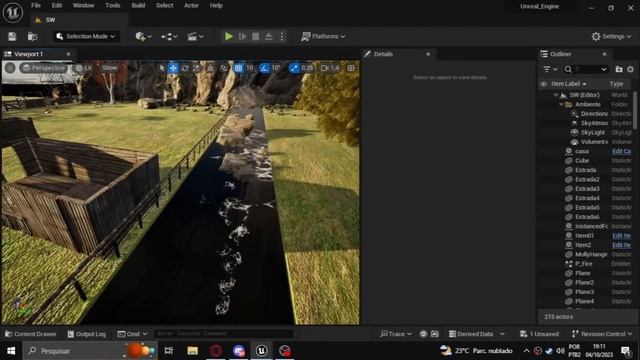This screenshot has height=360, width=640.
Task: Change the rotation snap value 10°
Action: (x=276, y=68)
